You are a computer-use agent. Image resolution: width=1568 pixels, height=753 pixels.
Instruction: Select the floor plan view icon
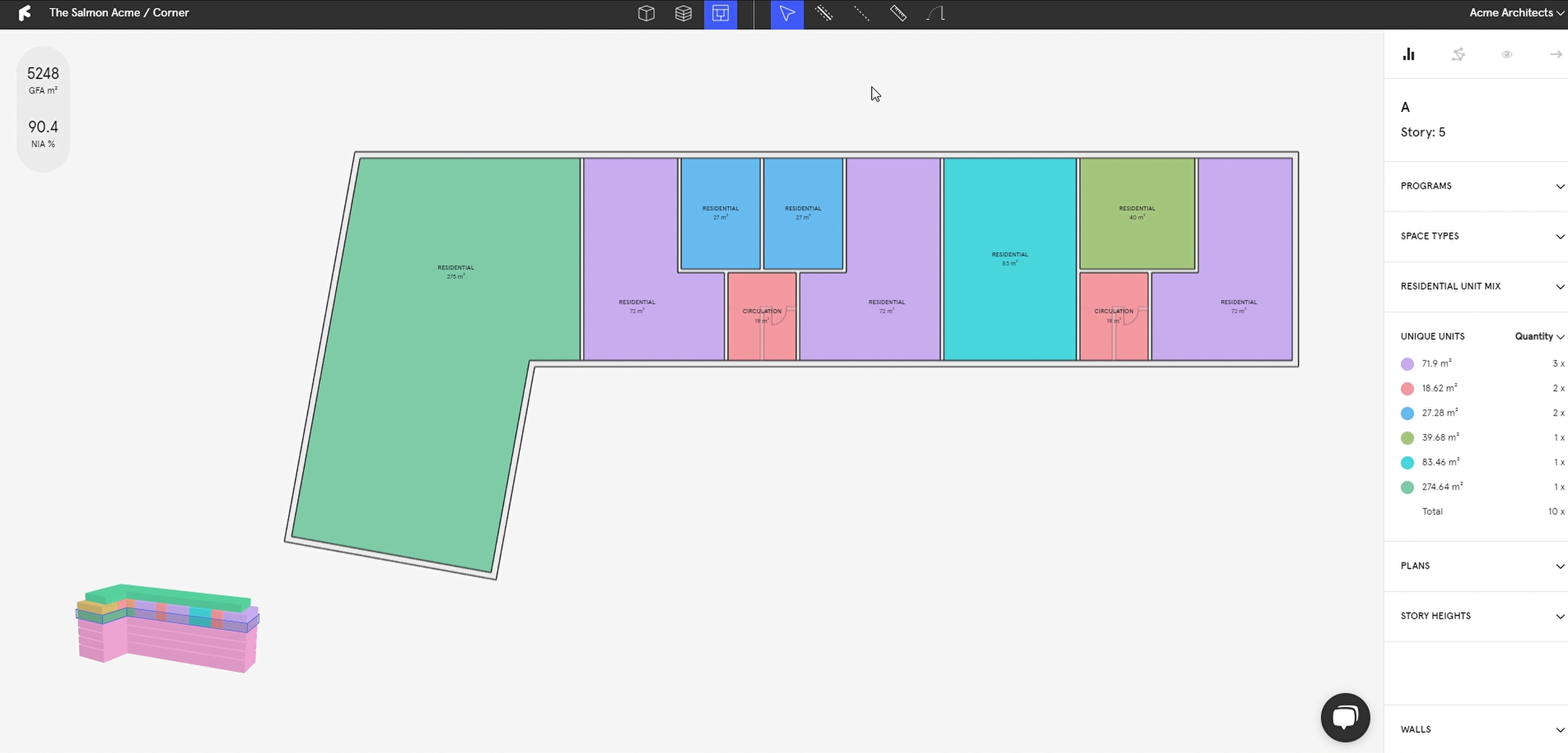coord(720,14)
